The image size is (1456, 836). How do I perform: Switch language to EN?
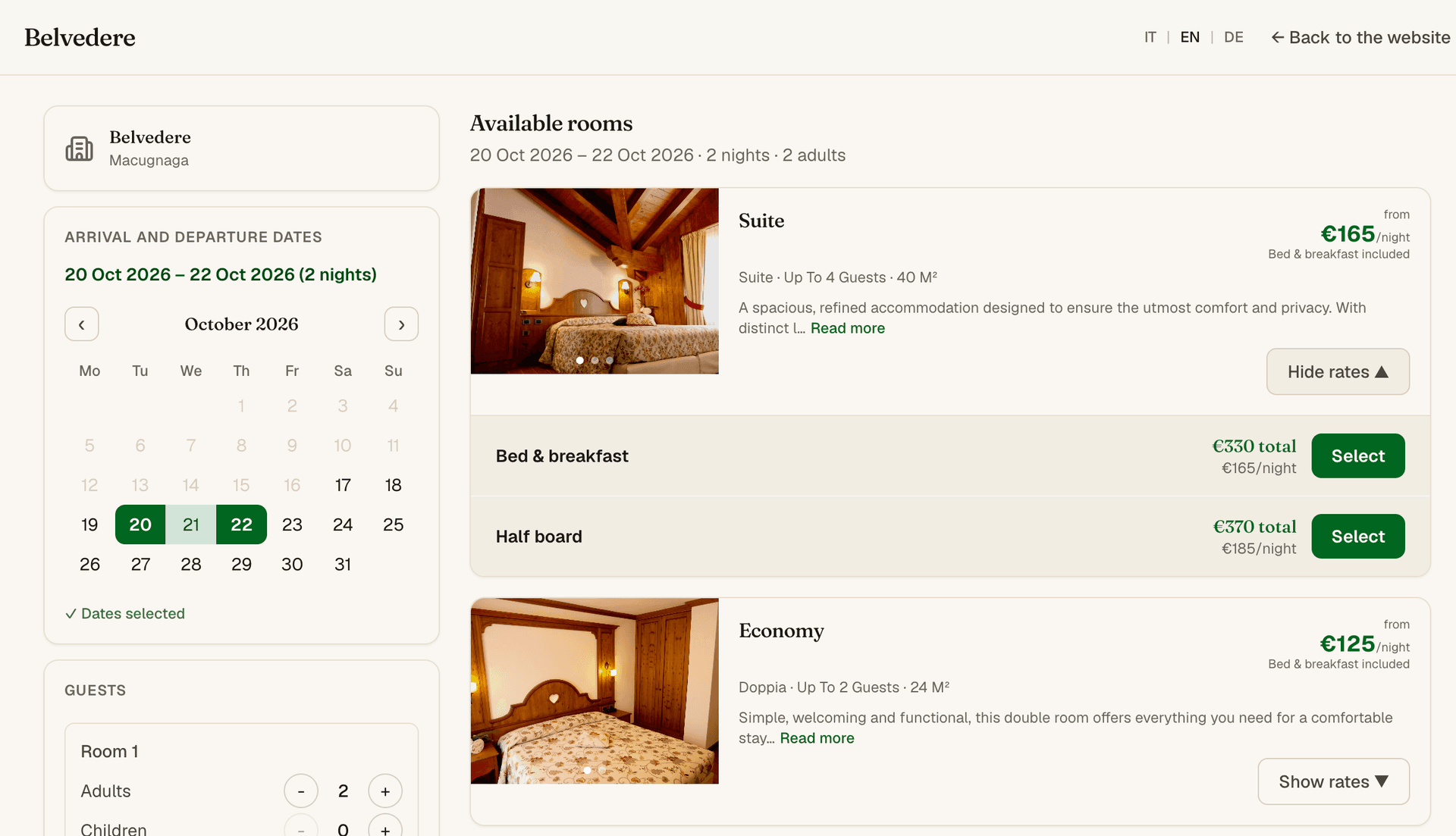tap(1190, 37)
